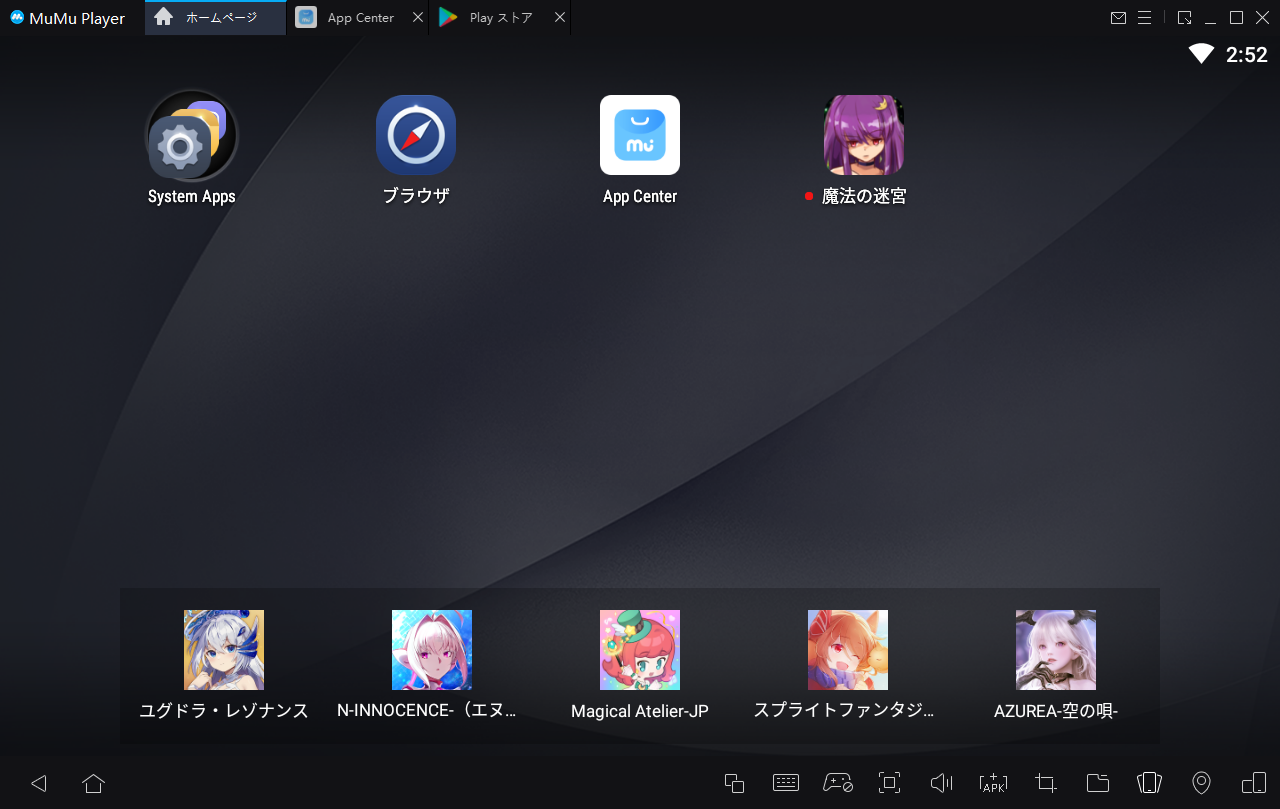Open N-INNOCENCE- recommended game
This screenshot has width=1280, height=809.
[432, 650]
